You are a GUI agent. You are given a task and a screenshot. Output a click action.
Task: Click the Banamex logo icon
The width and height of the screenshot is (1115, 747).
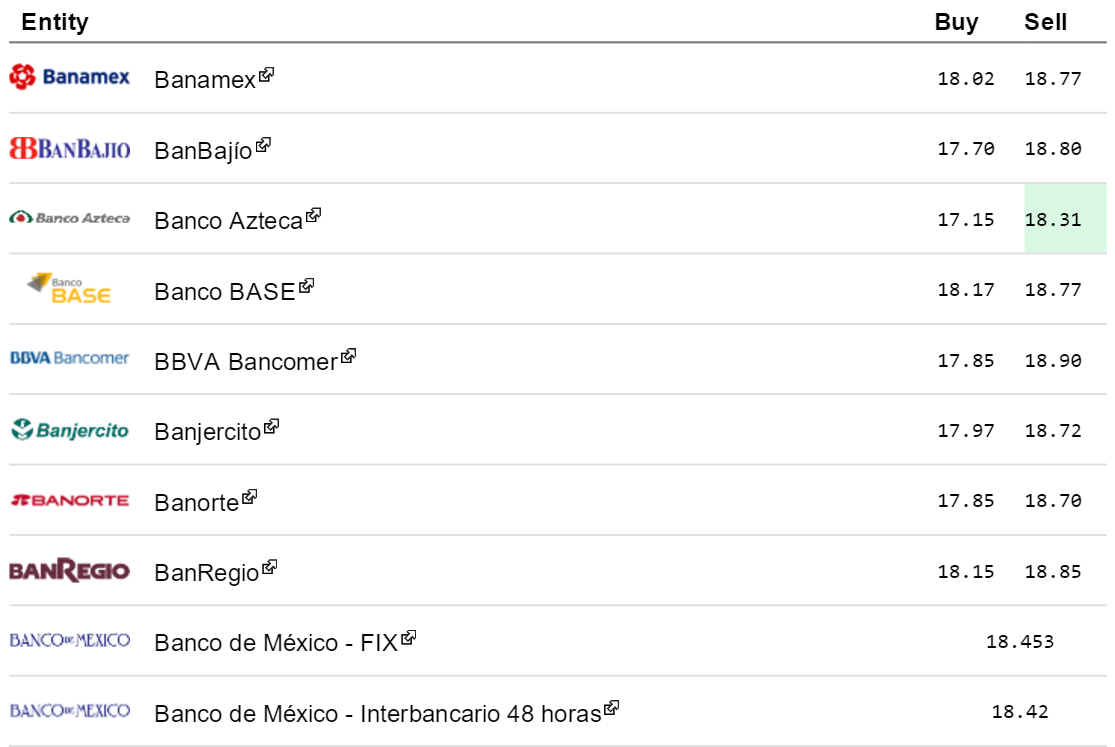click(x=69, y=76)
